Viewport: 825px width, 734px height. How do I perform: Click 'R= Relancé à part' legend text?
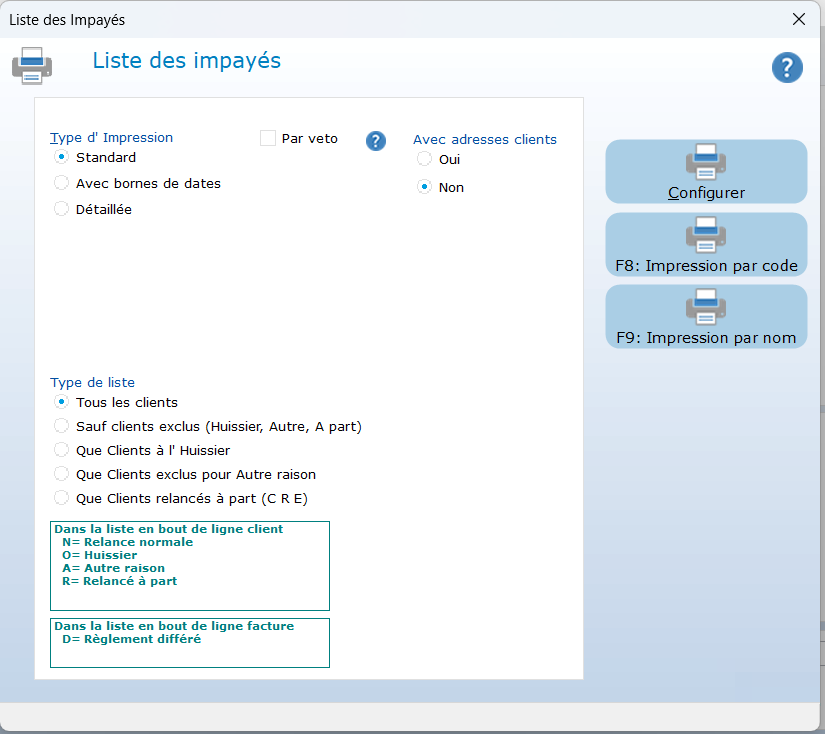119,581
